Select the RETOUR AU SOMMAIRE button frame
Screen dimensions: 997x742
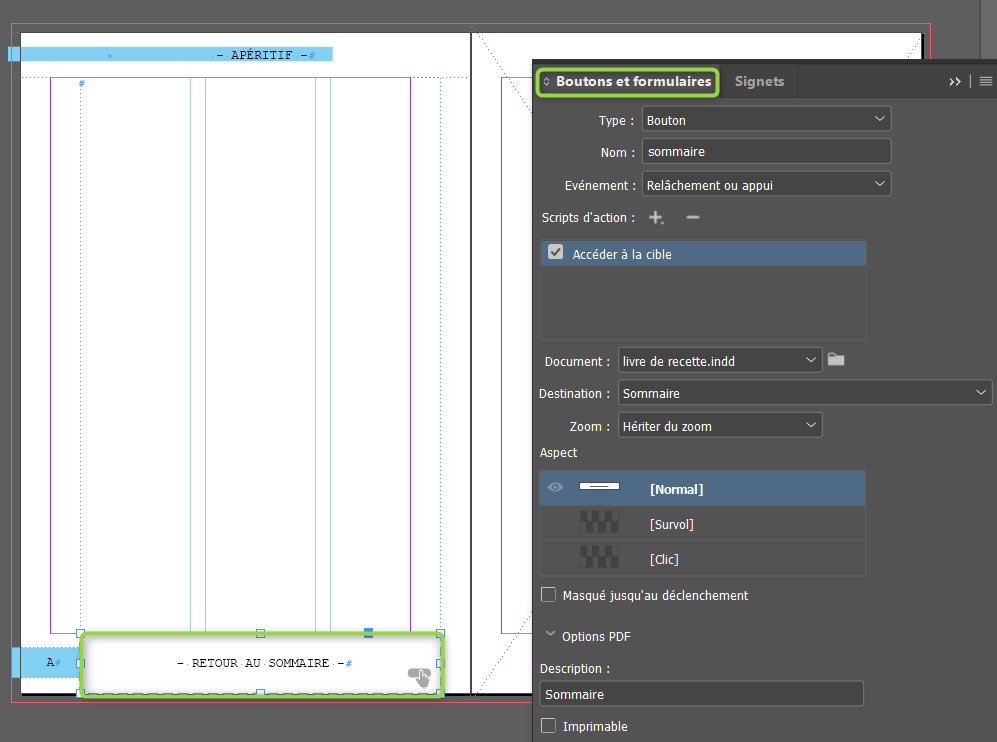[261, 663]
